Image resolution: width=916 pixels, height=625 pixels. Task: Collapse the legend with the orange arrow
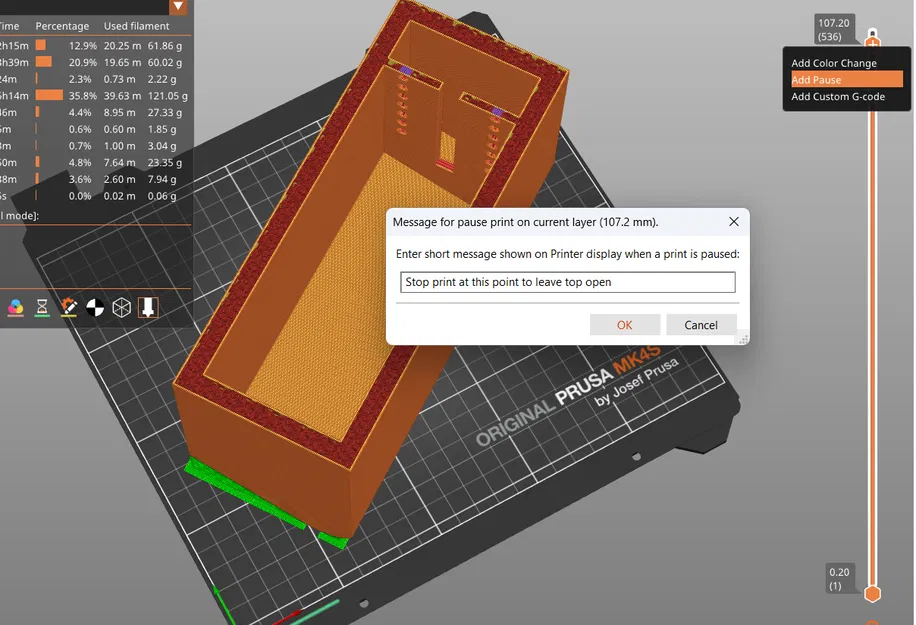tap(178, 6)
